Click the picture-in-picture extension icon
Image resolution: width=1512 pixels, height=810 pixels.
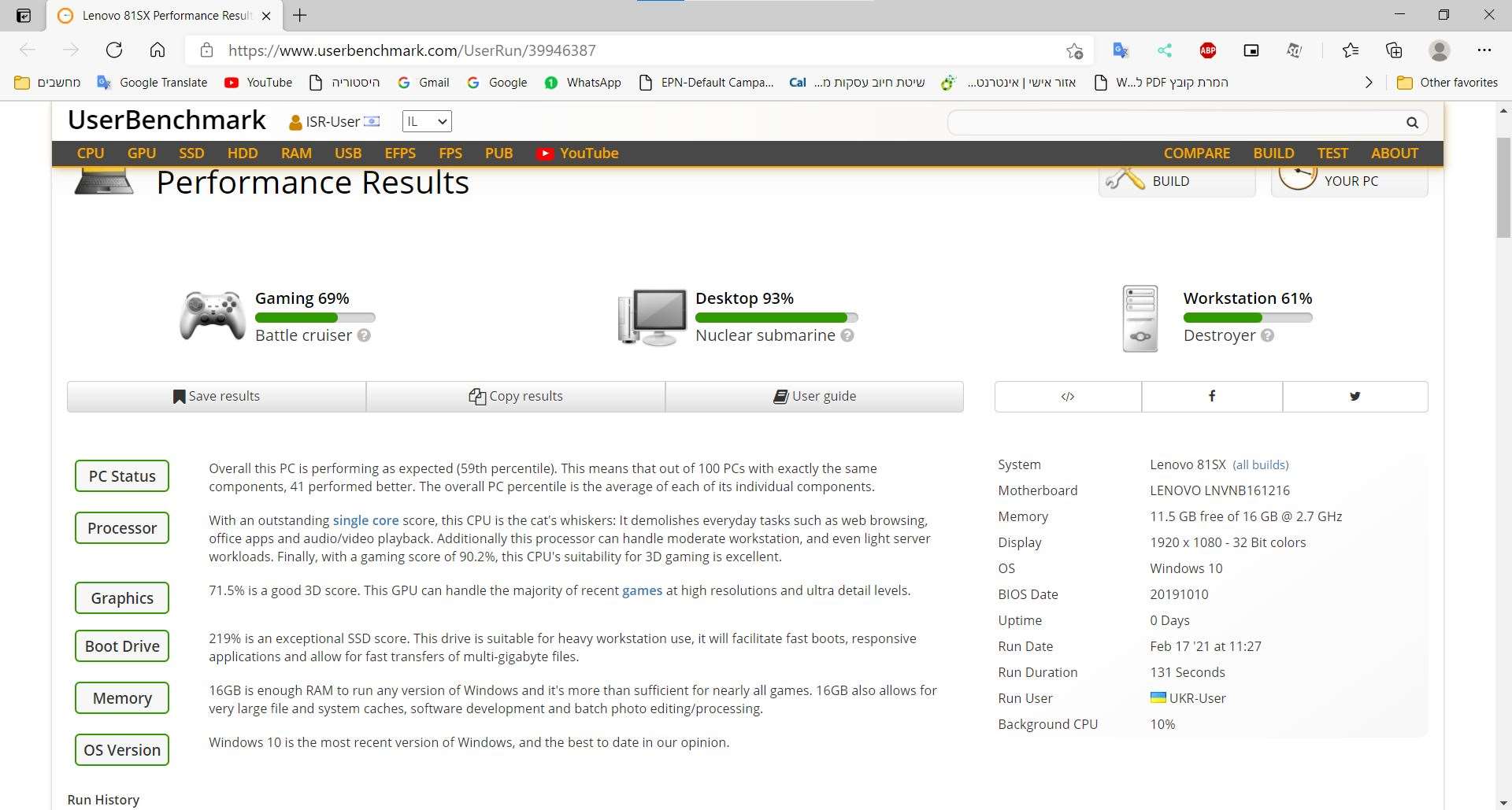(1251, 50)
